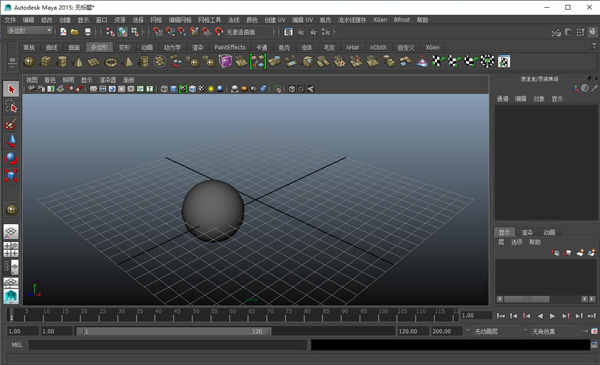Create a new empty display layer

[580, 253]
